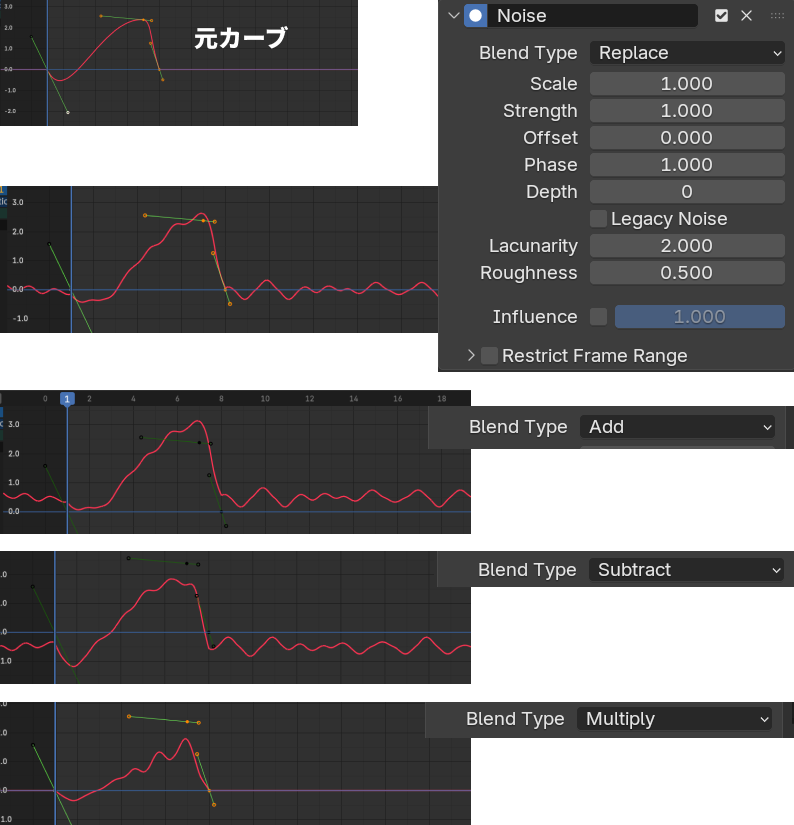Image resolution: width=794 pixels, height=825 pixels.
Task: Click the Strength value field
Action: coord(687,110)
